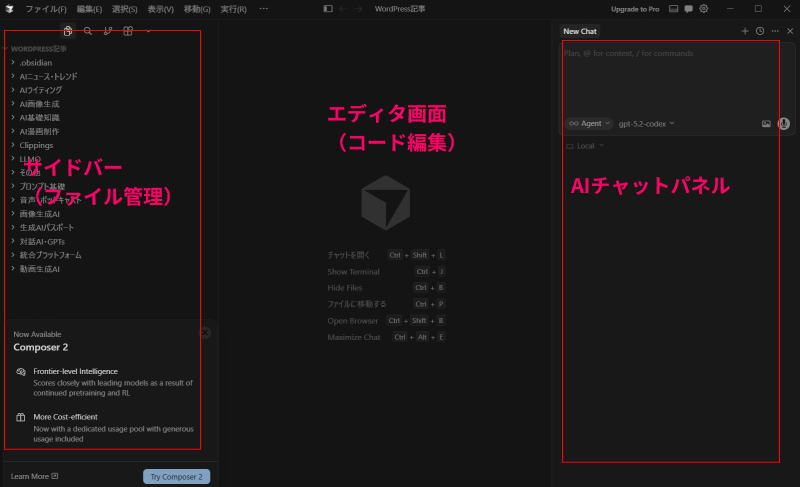Open Cursor settings gear icon
Viewport: 800px width, 487px height.
(x=704, y=9)
